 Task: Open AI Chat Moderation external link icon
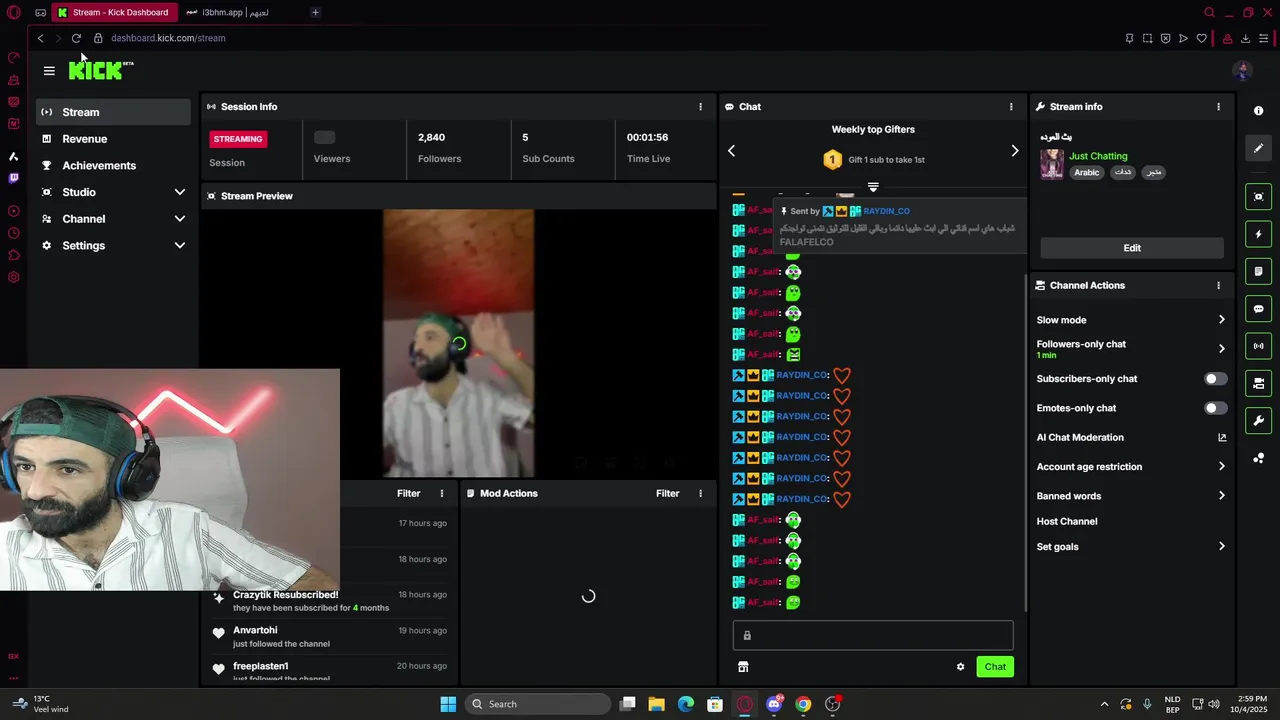tap(1222, 438)
